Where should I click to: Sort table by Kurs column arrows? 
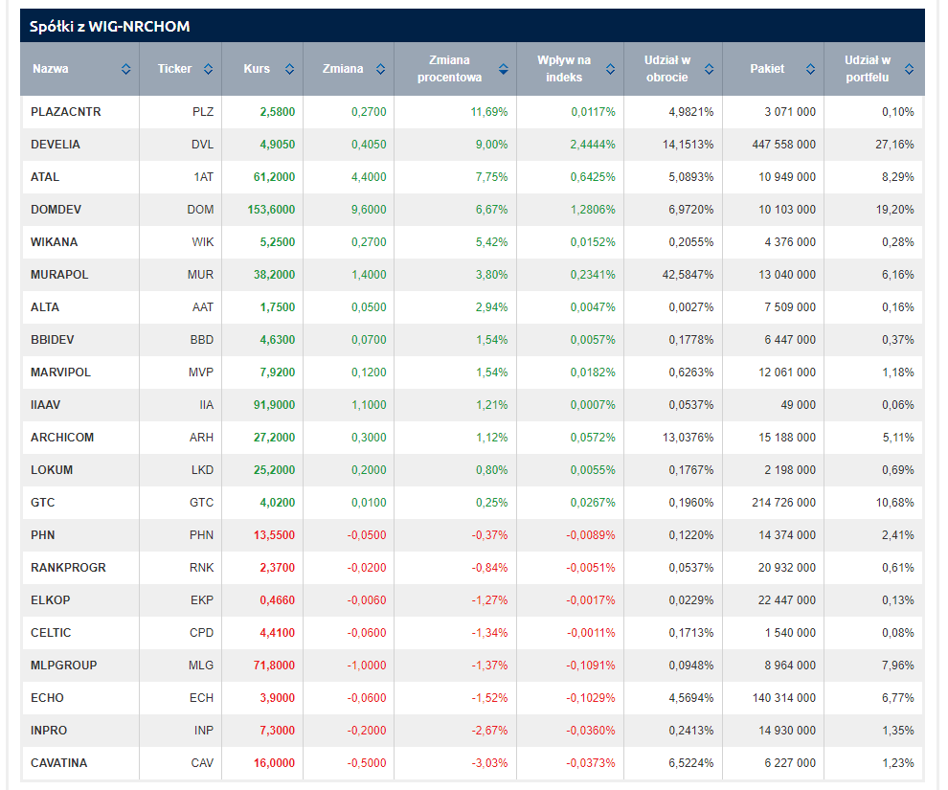289,69
